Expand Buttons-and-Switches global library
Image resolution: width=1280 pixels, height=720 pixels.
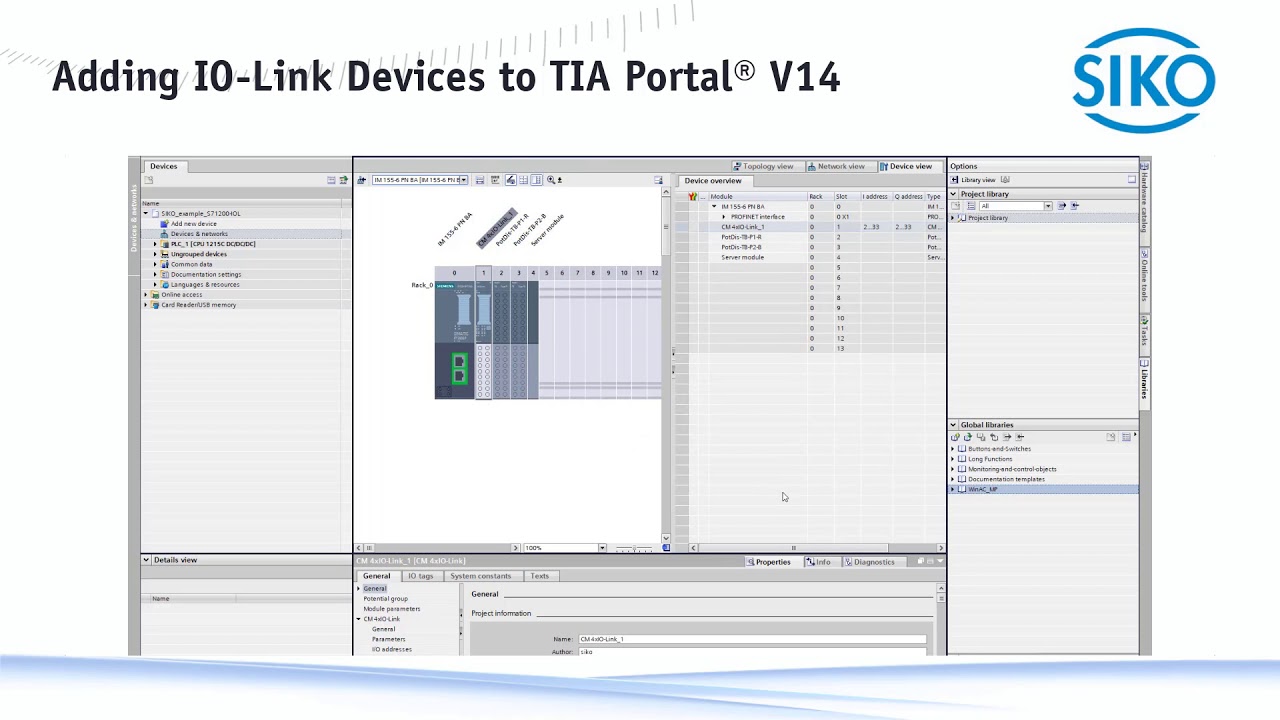[952, 449]
